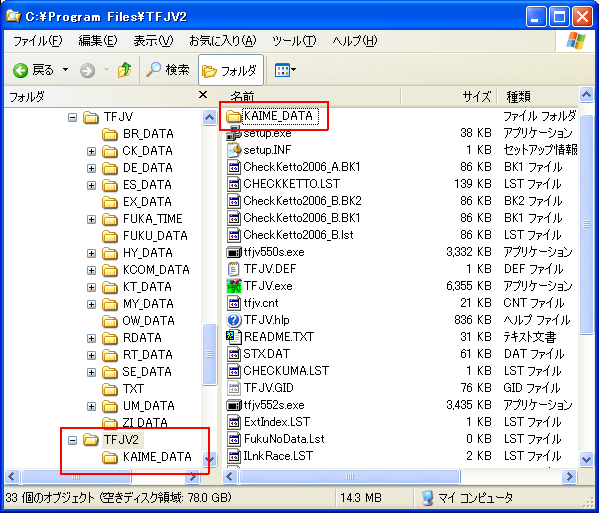
Task: Collapse the TFJV tree folder
Action: 72,117
